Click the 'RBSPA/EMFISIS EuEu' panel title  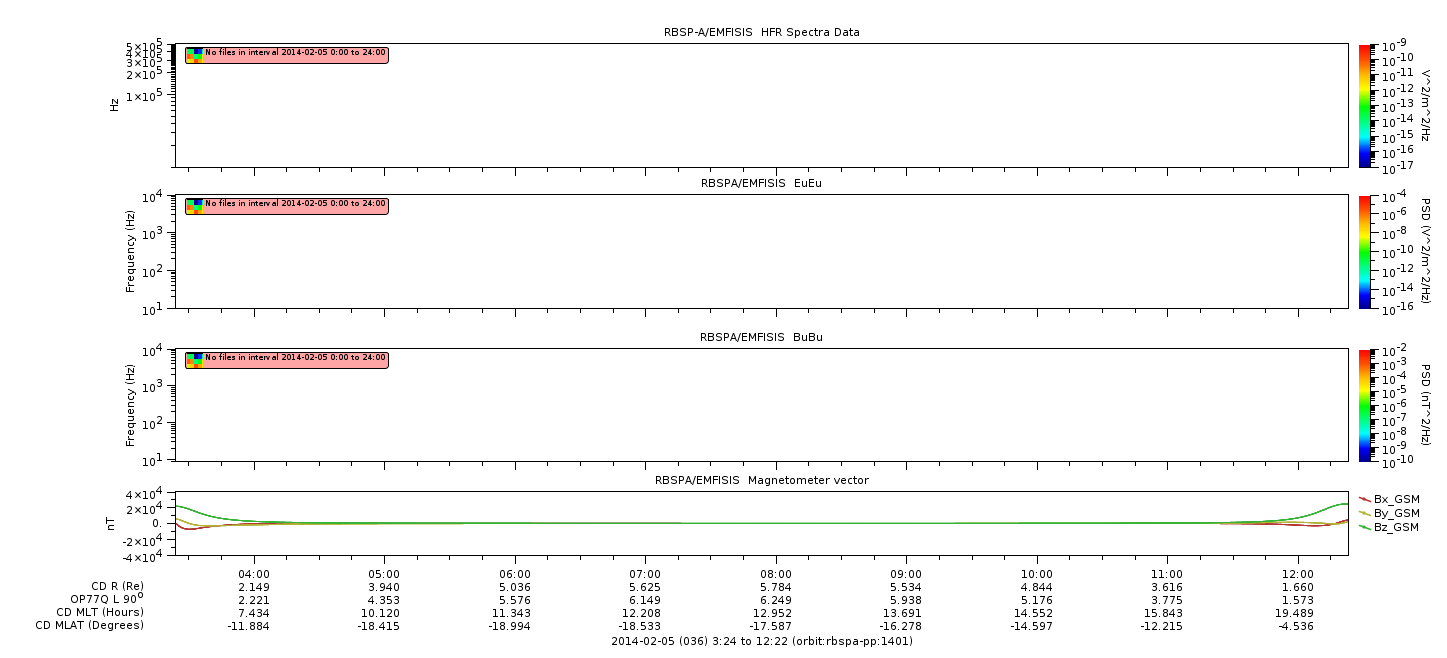[761, 183]
